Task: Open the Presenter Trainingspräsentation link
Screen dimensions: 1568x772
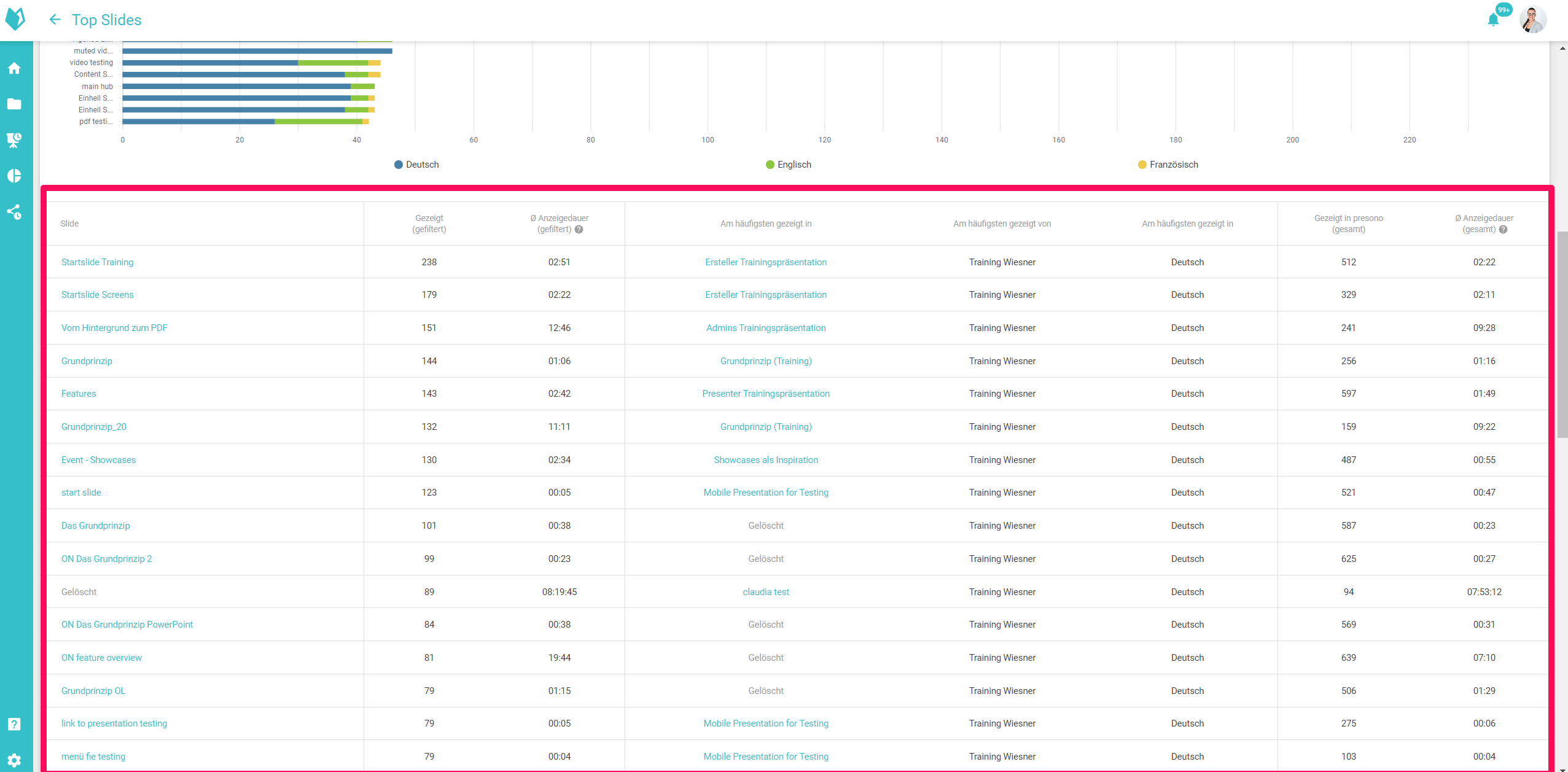Action: pyautogui.click(x=766, y=394)
